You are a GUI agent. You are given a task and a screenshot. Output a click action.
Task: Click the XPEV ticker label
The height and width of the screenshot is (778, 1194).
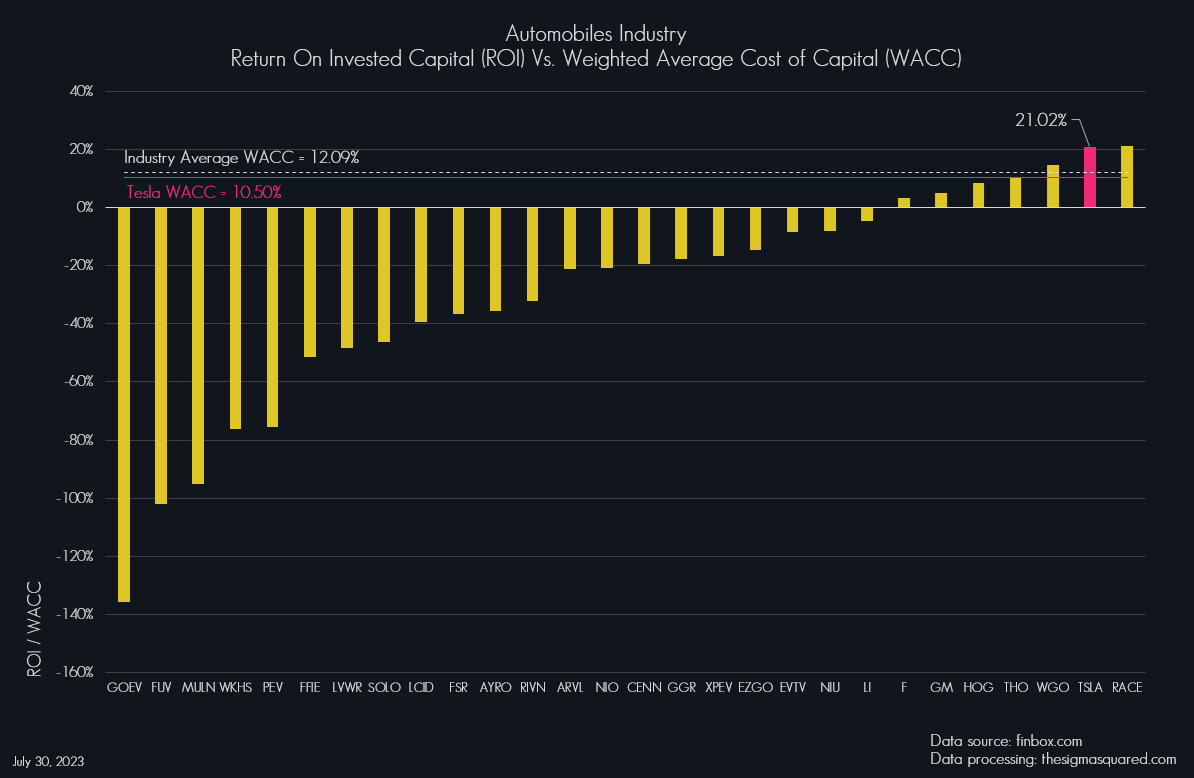tap(718, 688)
